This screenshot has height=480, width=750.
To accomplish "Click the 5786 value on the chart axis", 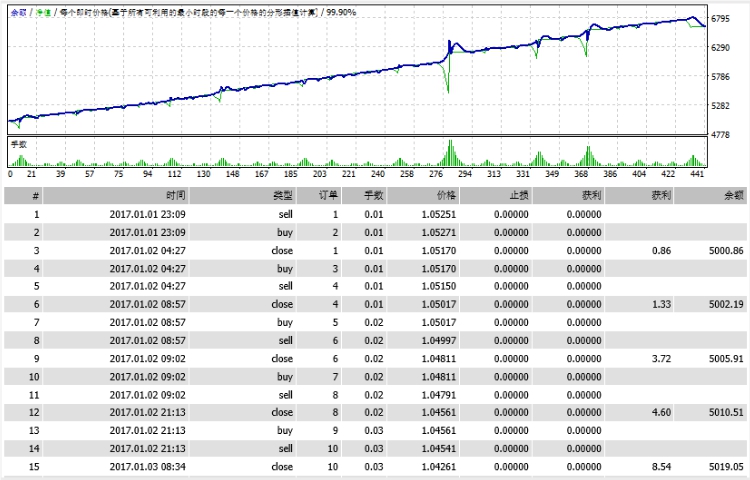I will (720, 76).
